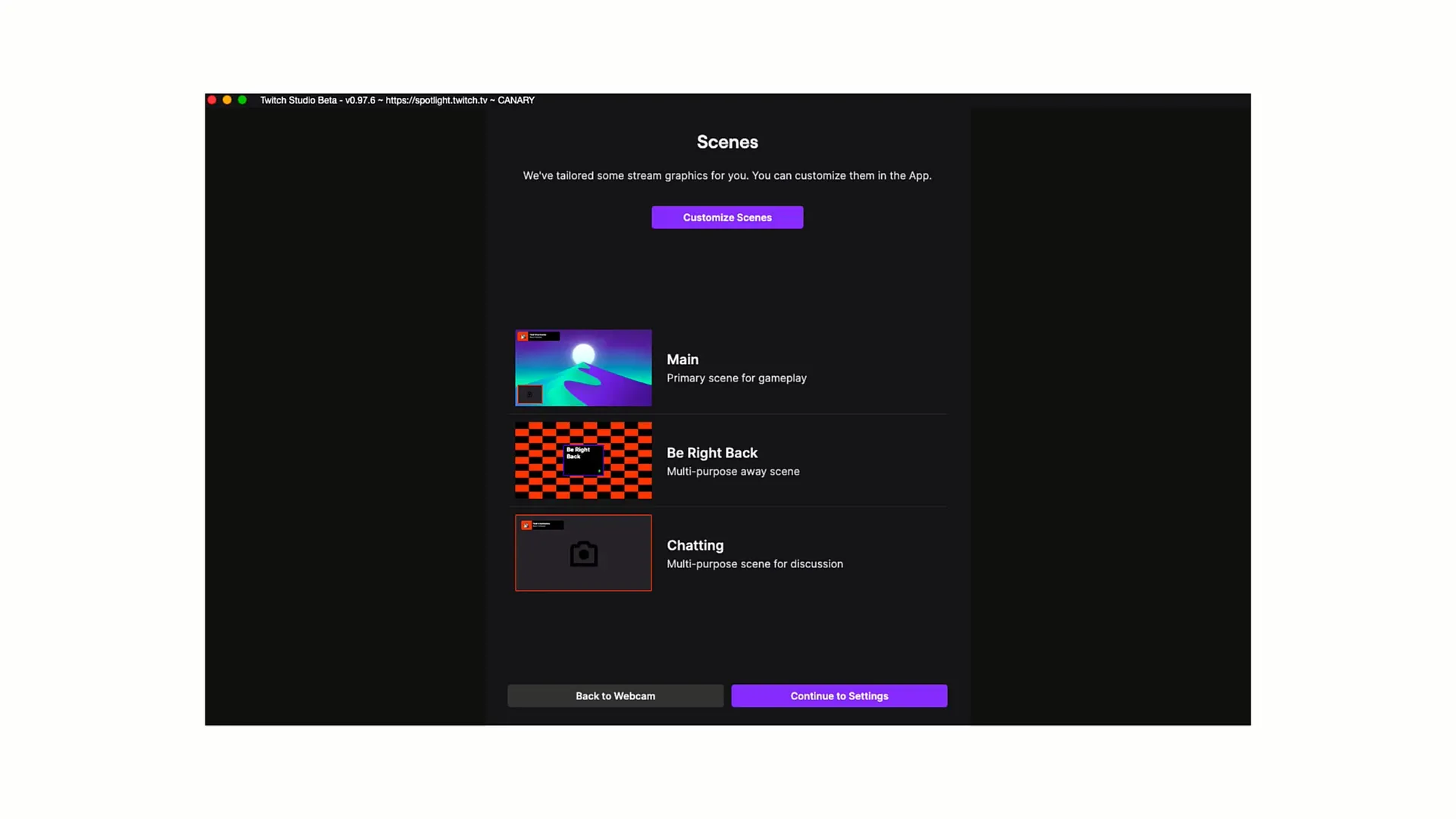Click the Scenes heading
The height and width of the screenshot is (819, 1456).
tap(727, 142)
